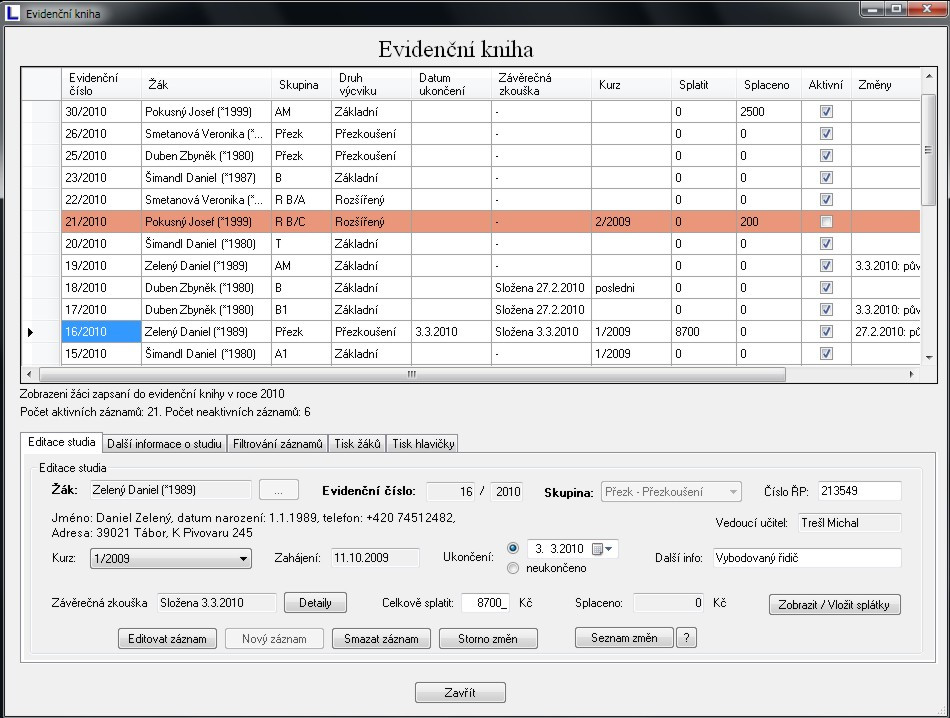Click the Splaceno column header
This screenshot has height=718, width=950.
click(769, 84)
